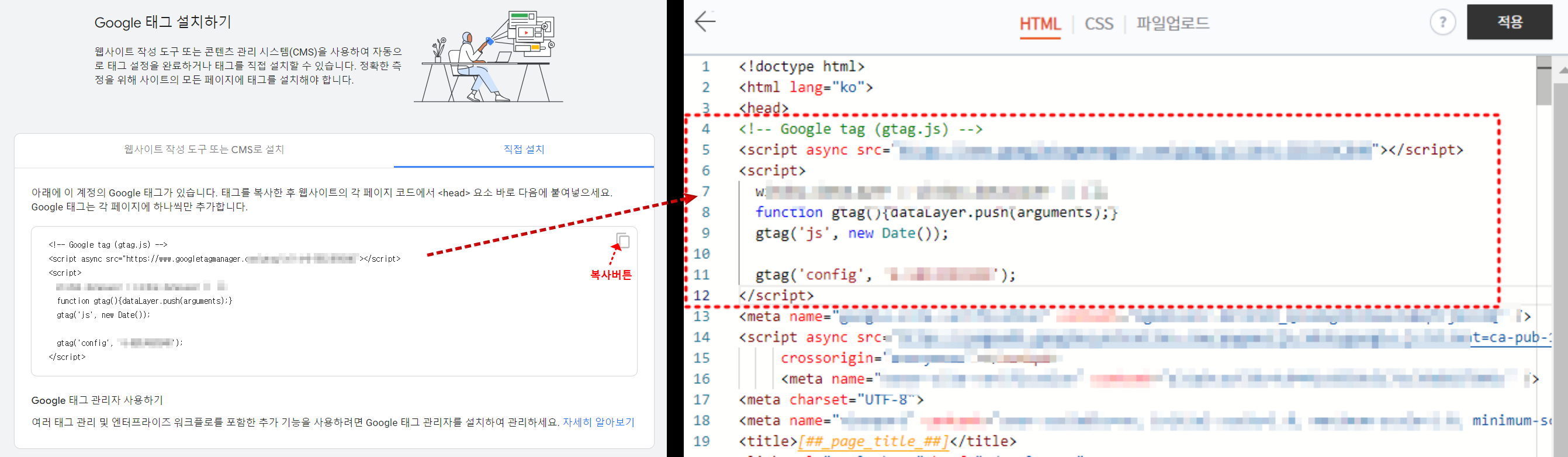Click the <html lang="ko"> line
1568x457 pixels.
coord(805,87)
